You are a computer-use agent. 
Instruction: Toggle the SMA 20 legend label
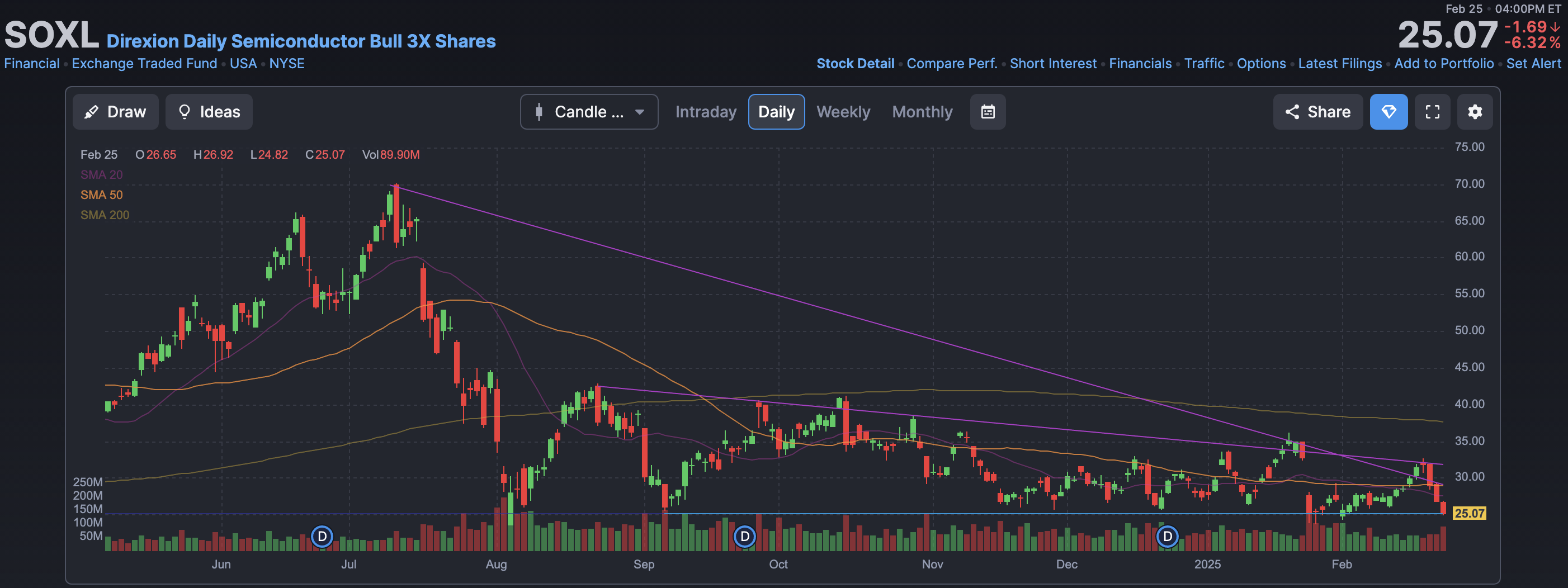(102, 175)
